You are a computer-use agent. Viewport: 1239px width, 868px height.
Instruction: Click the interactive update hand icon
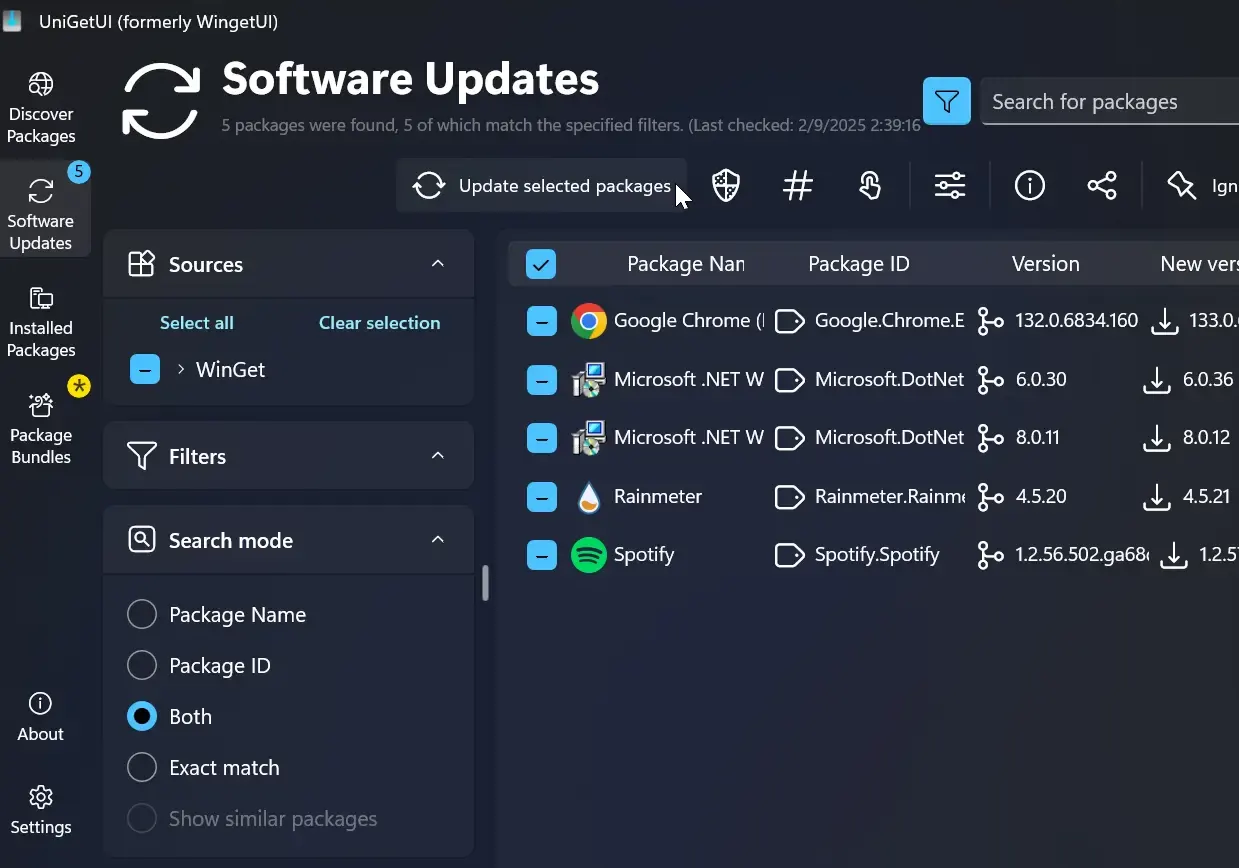pyautogui.click(x=870, y=186)
